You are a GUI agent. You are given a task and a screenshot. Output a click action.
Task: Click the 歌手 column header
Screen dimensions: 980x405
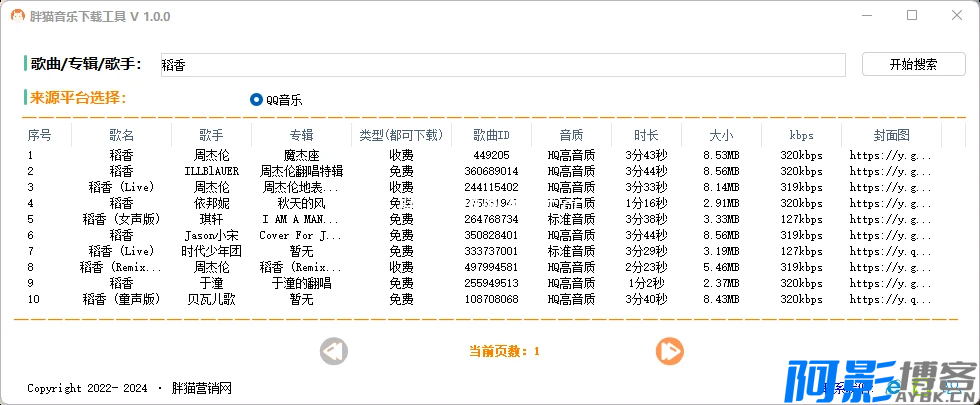coord(211,135)
